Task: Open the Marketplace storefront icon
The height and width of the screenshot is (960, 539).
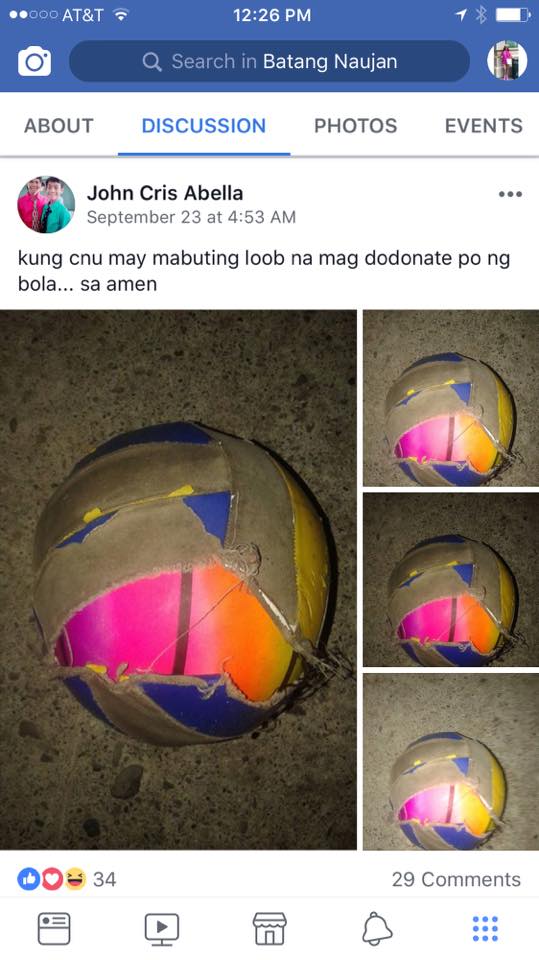Action: (x=270, y=929)
